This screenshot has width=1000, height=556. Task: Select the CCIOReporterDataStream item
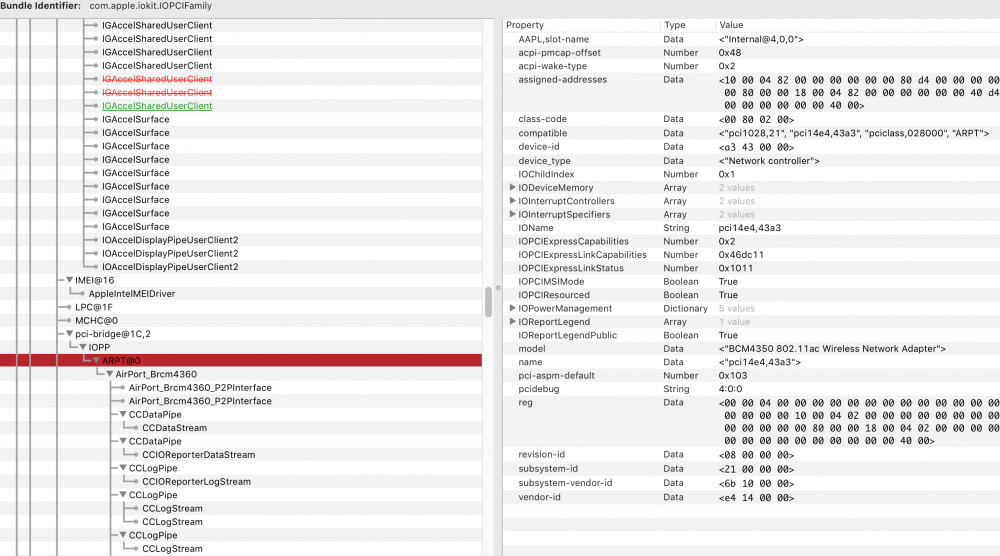198,455
